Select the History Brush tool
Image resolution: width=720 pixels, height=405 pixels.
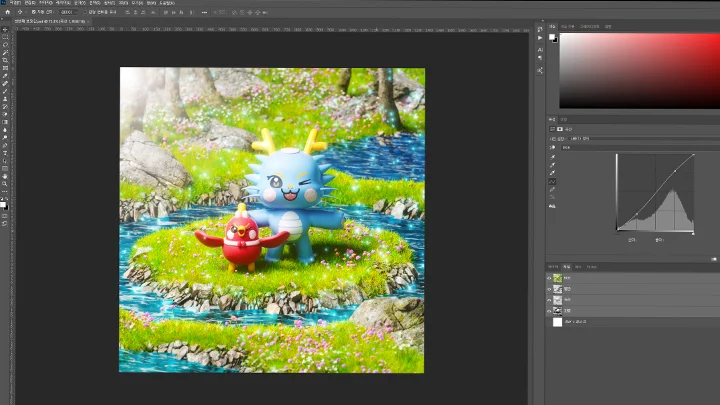click(5, 107)
